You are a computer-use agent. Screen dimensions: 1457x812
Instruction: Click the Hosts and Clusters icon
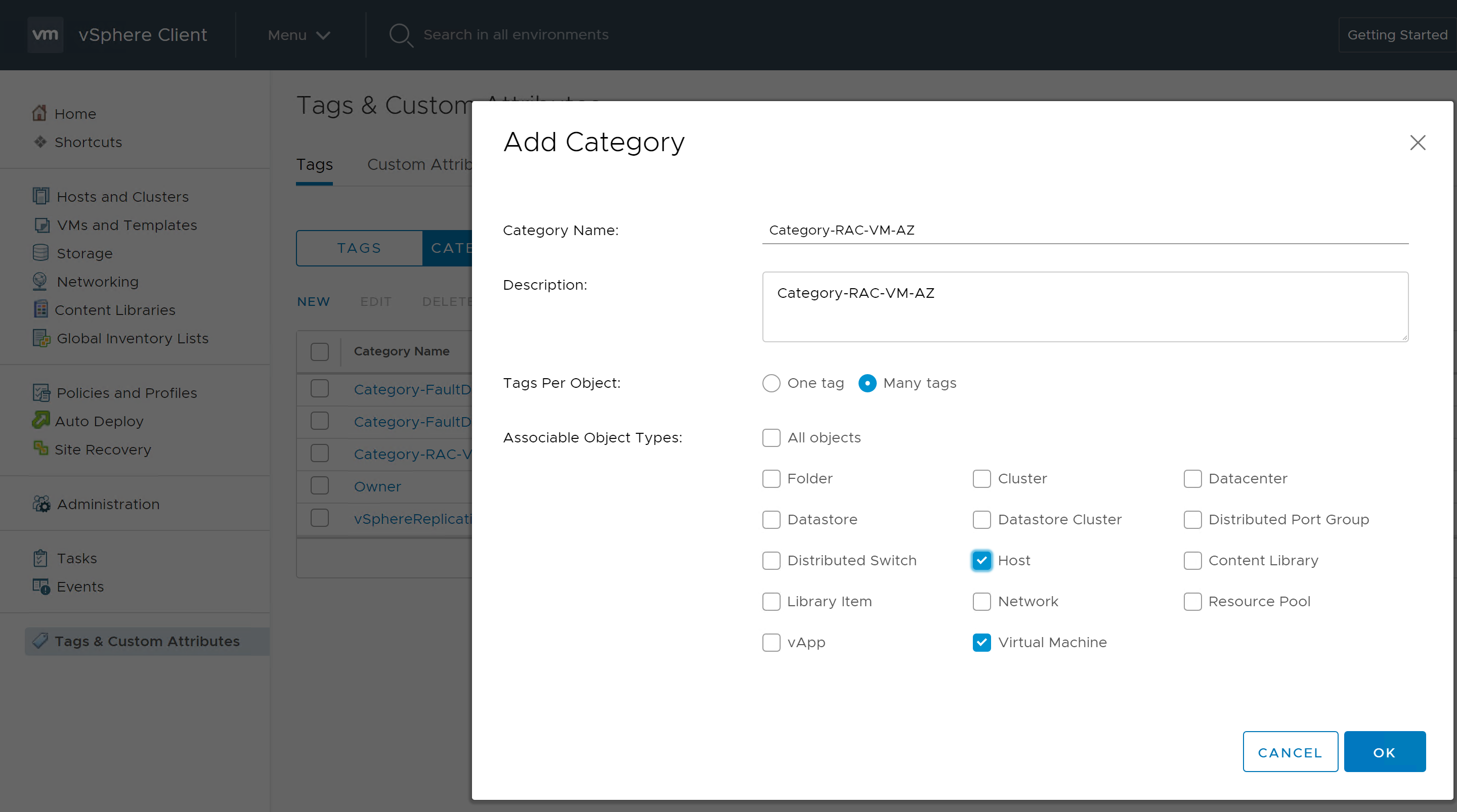pos(40,196)
